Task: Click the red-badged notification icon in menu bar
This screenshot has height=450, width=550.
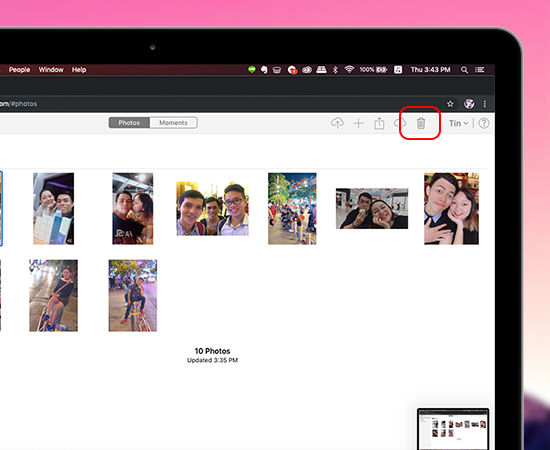Action: pos(292,70)
